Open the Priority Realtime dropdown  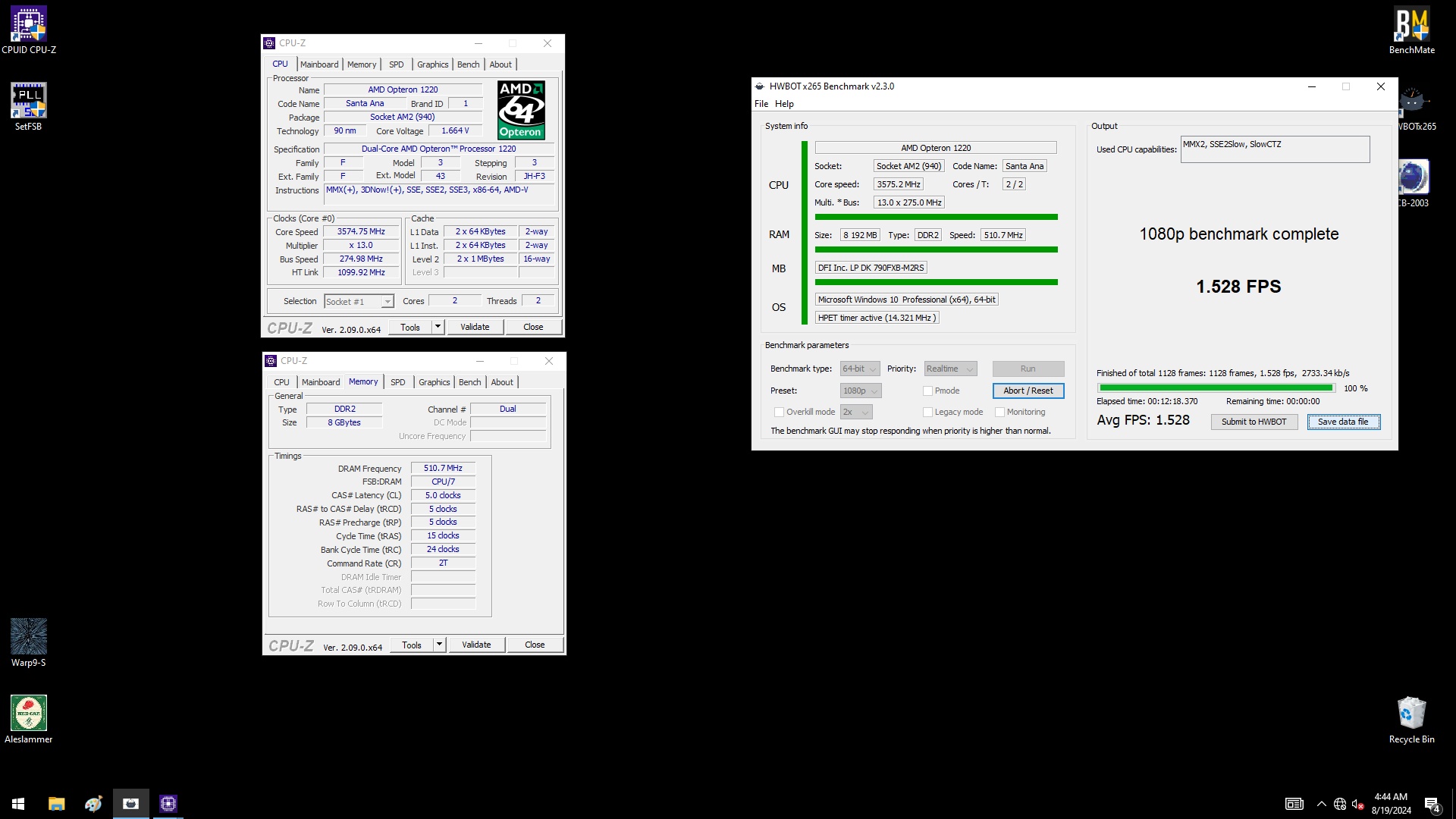tap(949, 369)
